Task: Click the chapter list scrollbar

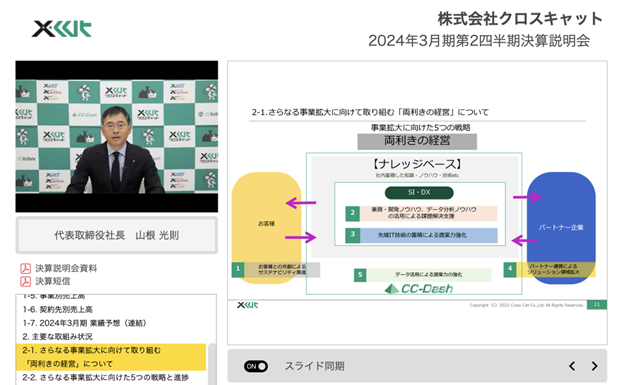Action: (212, 364)
